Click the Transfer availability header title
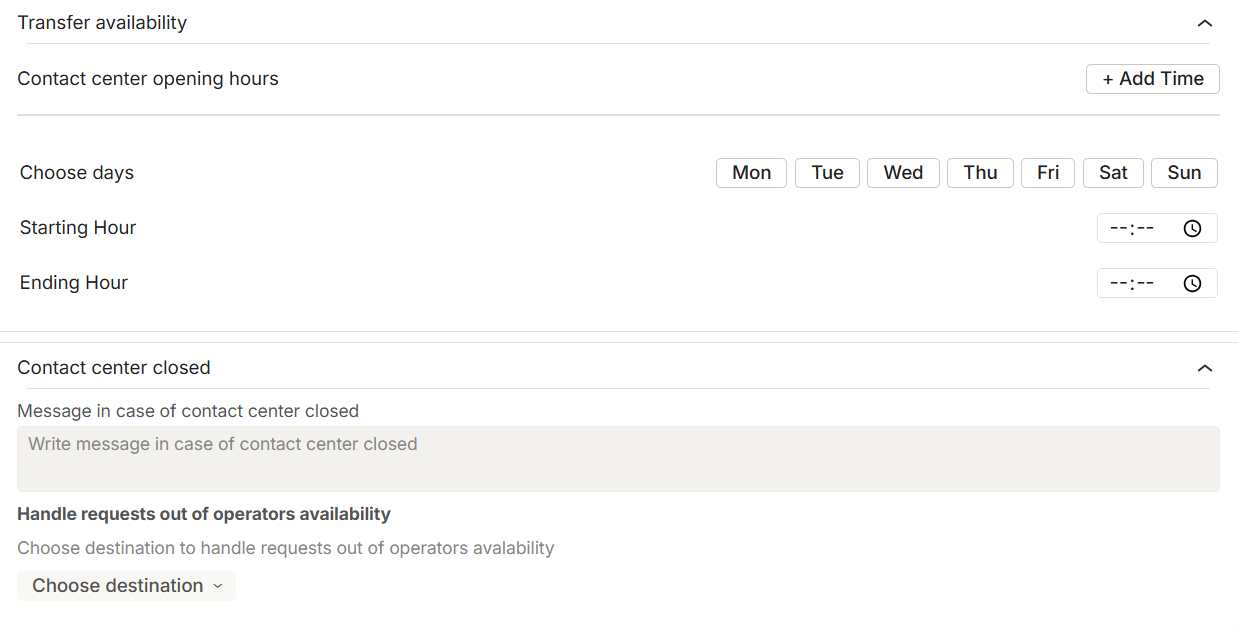Screen dimensions: 1238x631 [x=102, y=23]
